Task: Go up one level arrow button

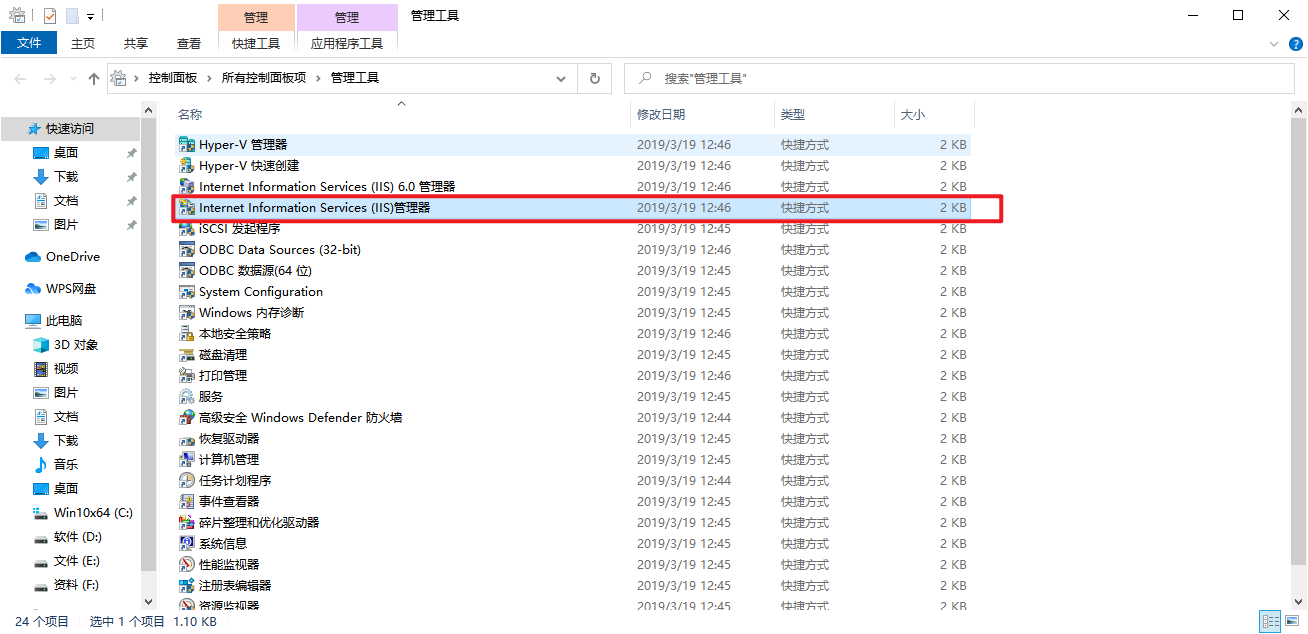Action: pyautogui.click(x=94, y=78)
